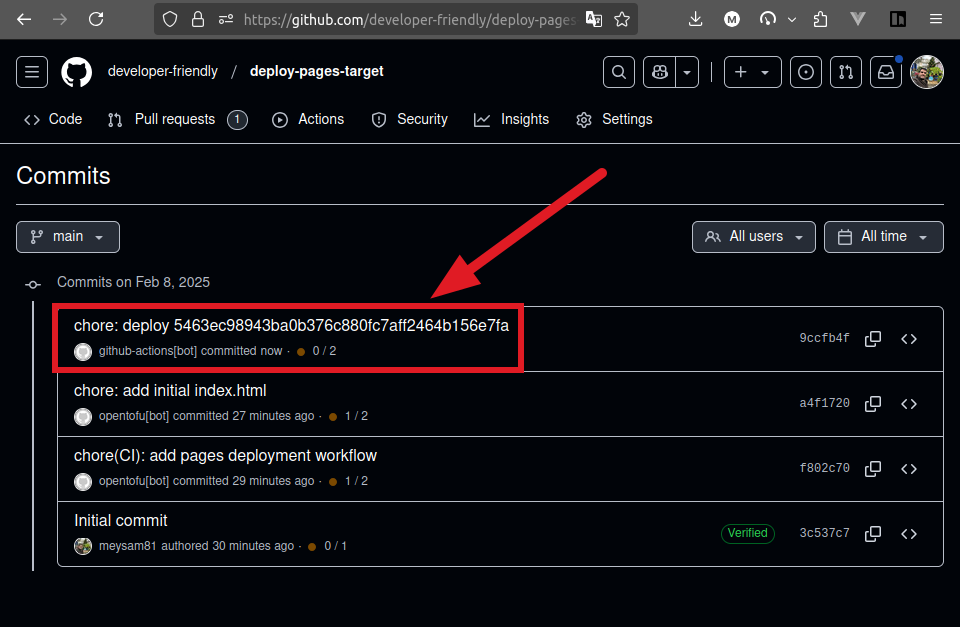960x627 pixels.
Task: Open the Issues icon in header
Action: click(x=806, y=72)
